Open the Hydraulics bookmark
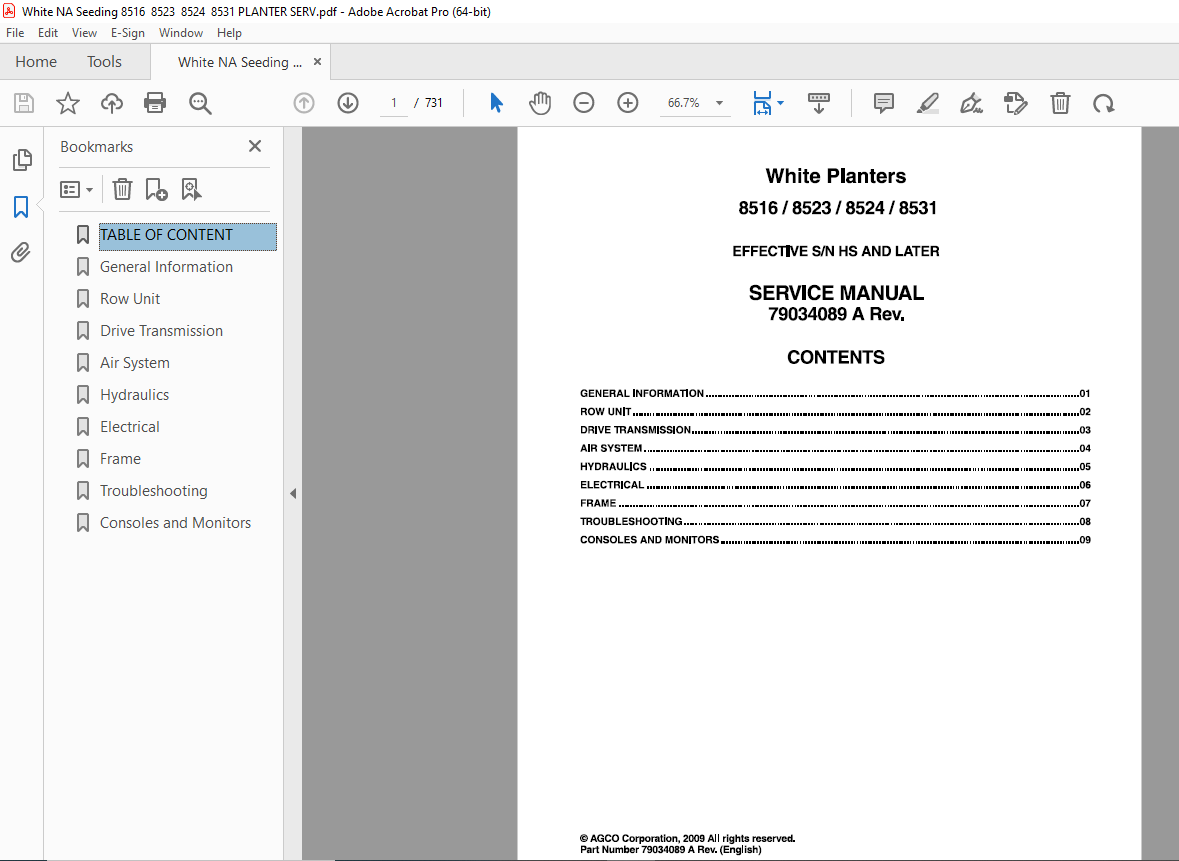 tap(135, 395)
